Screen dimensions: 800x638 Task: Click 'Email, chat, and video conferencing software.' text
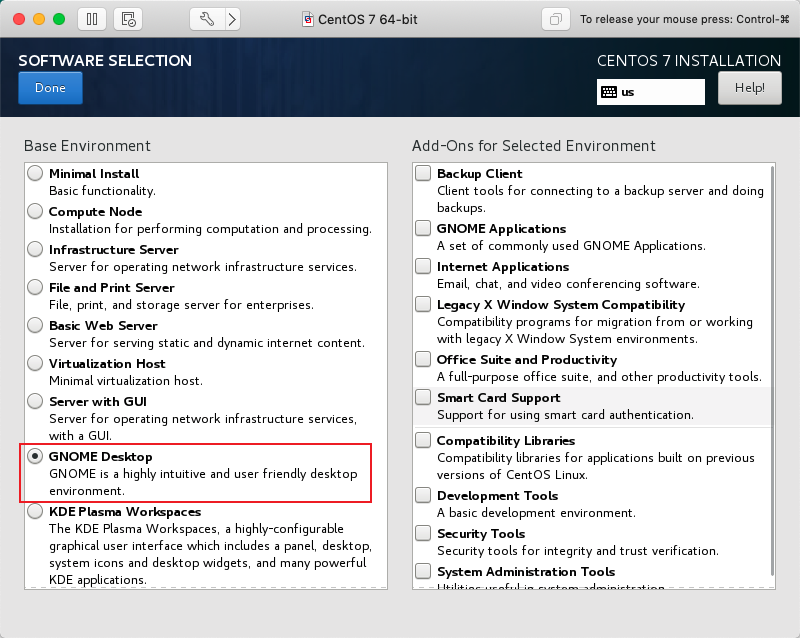pos(568,284)
